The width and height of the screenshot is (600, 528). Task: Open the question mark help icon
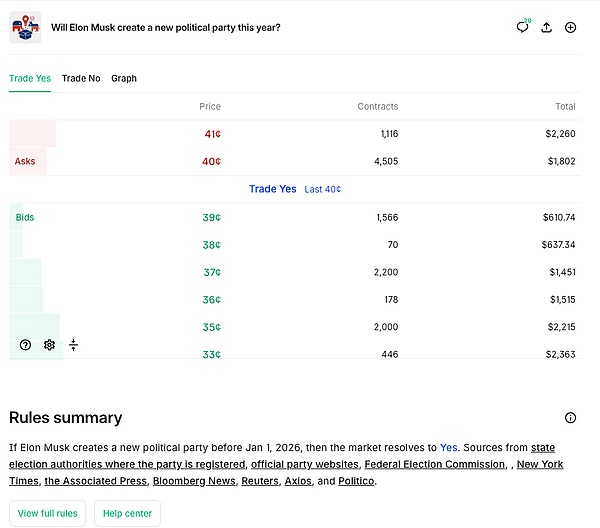[x=25, y=345]
